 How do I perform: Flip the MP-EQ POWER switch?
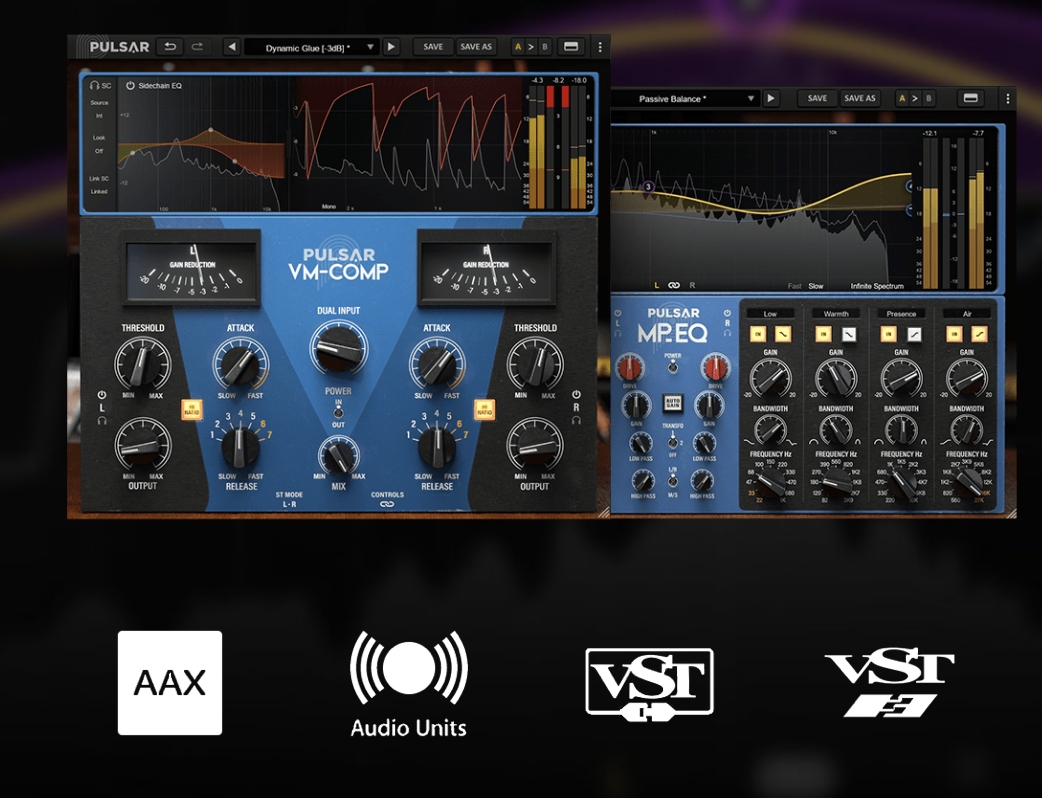(673, 367)
